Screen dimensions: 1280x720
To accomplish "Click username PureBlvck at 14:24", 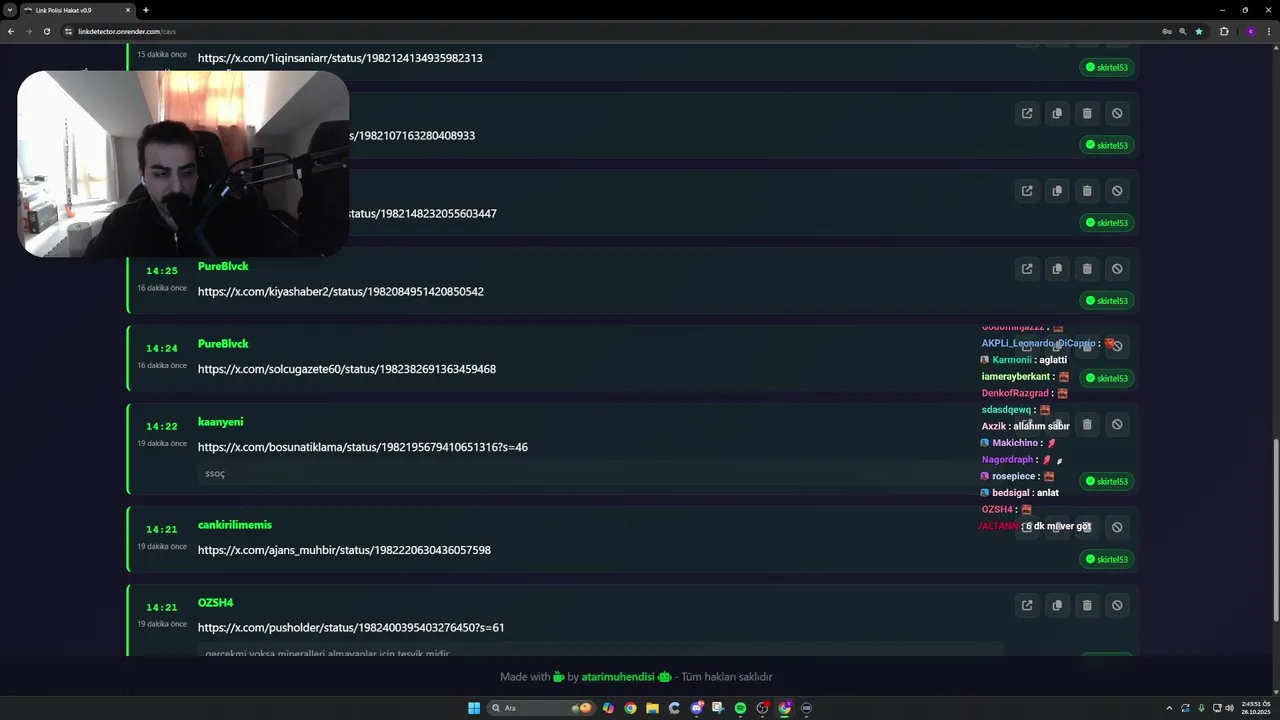I will [223, 344].
